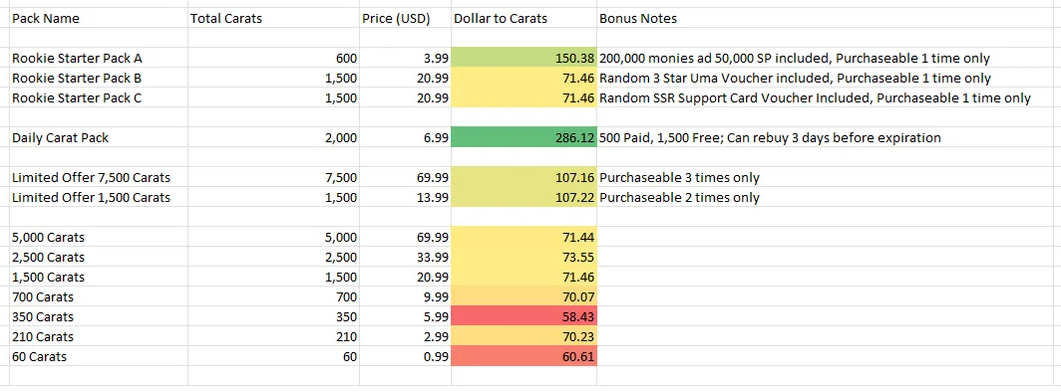This screenshot has height=392, width=1061.
Task: Click the orange-red 60.61 cell
Action: [524, 357]
